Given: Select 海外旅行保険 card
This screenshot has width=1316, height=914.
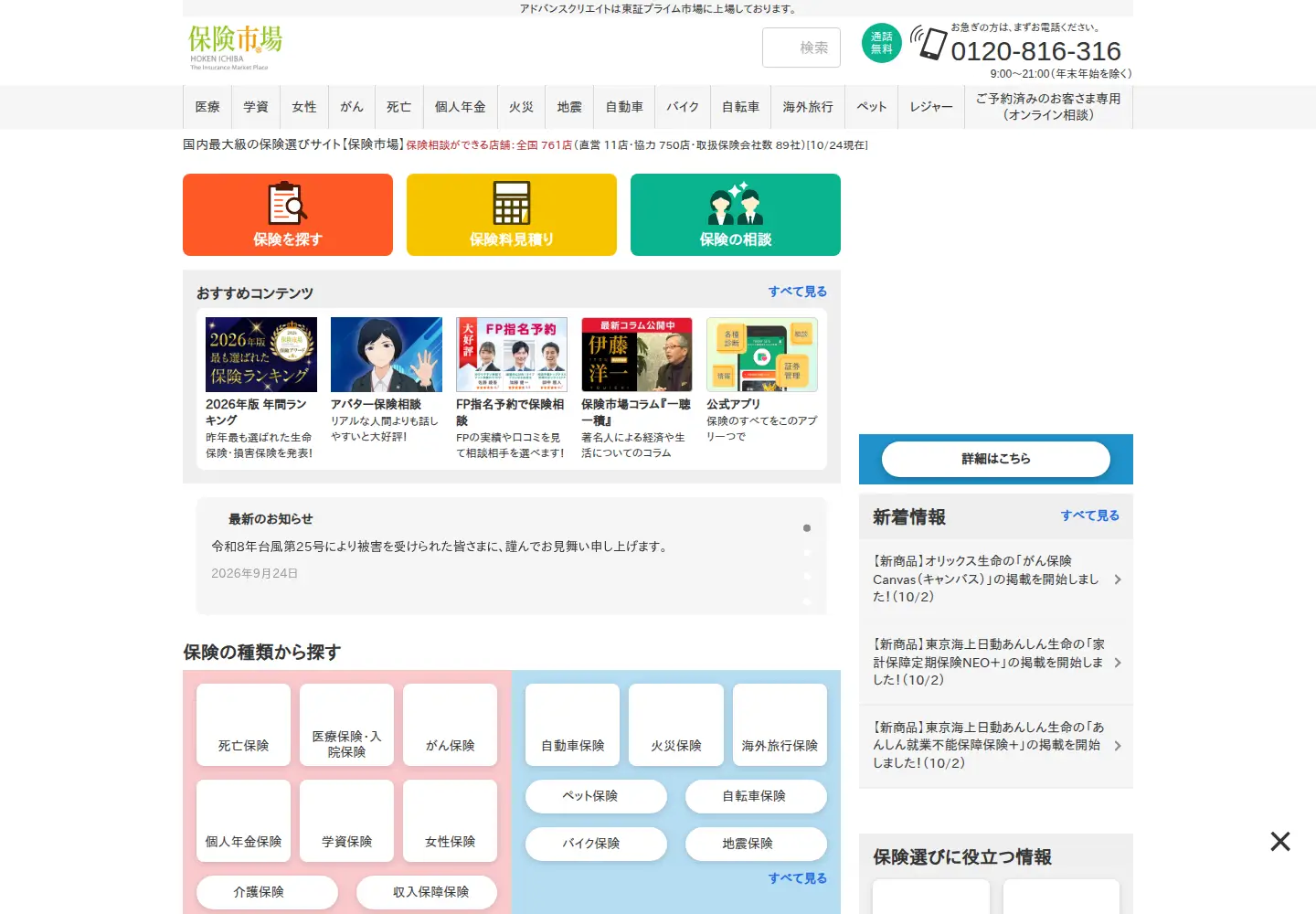Looking at the screenshot, I should (x=780, y=725).
